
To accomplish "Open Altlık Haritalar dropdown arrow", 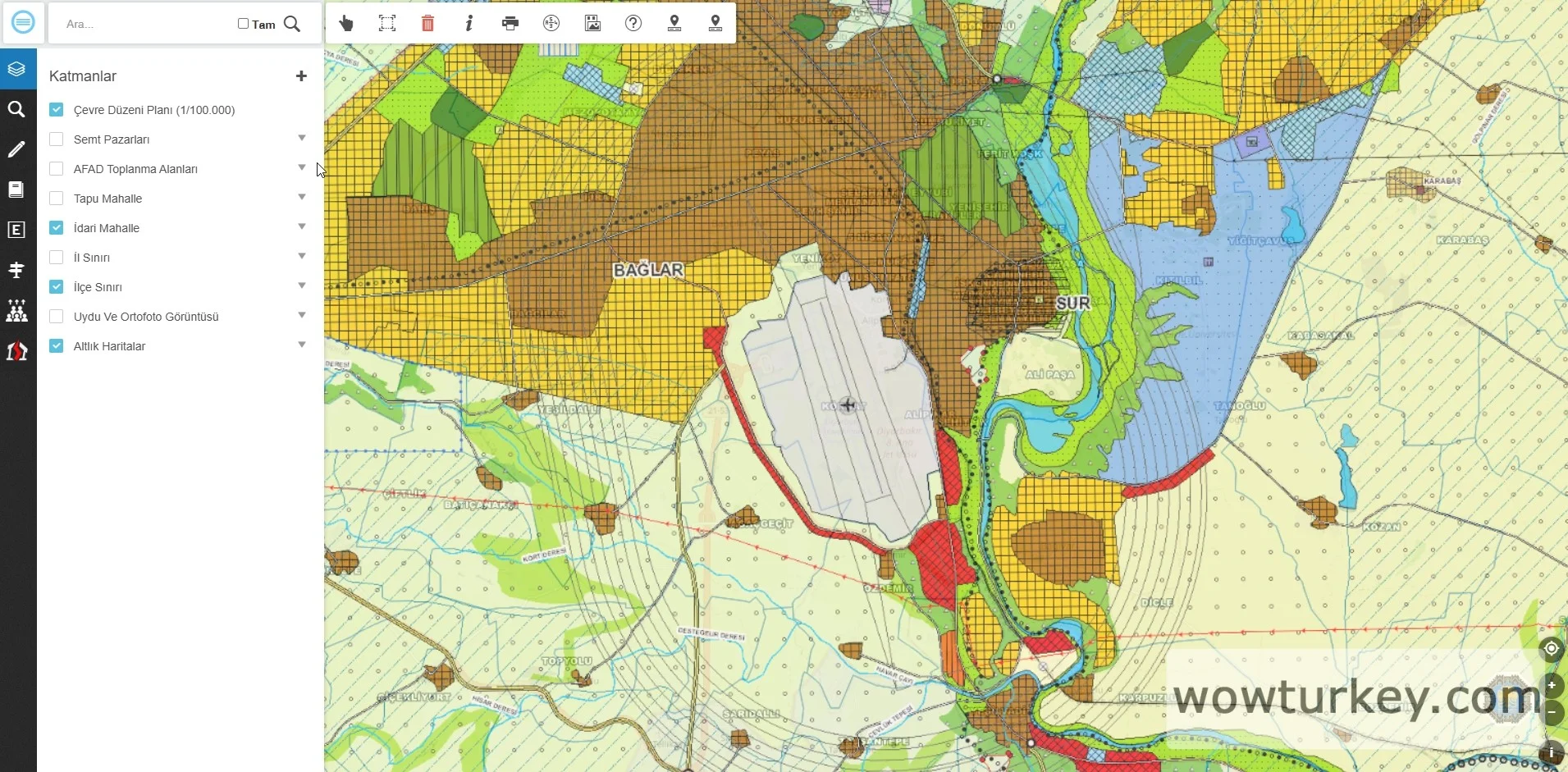I will [302, 345].
